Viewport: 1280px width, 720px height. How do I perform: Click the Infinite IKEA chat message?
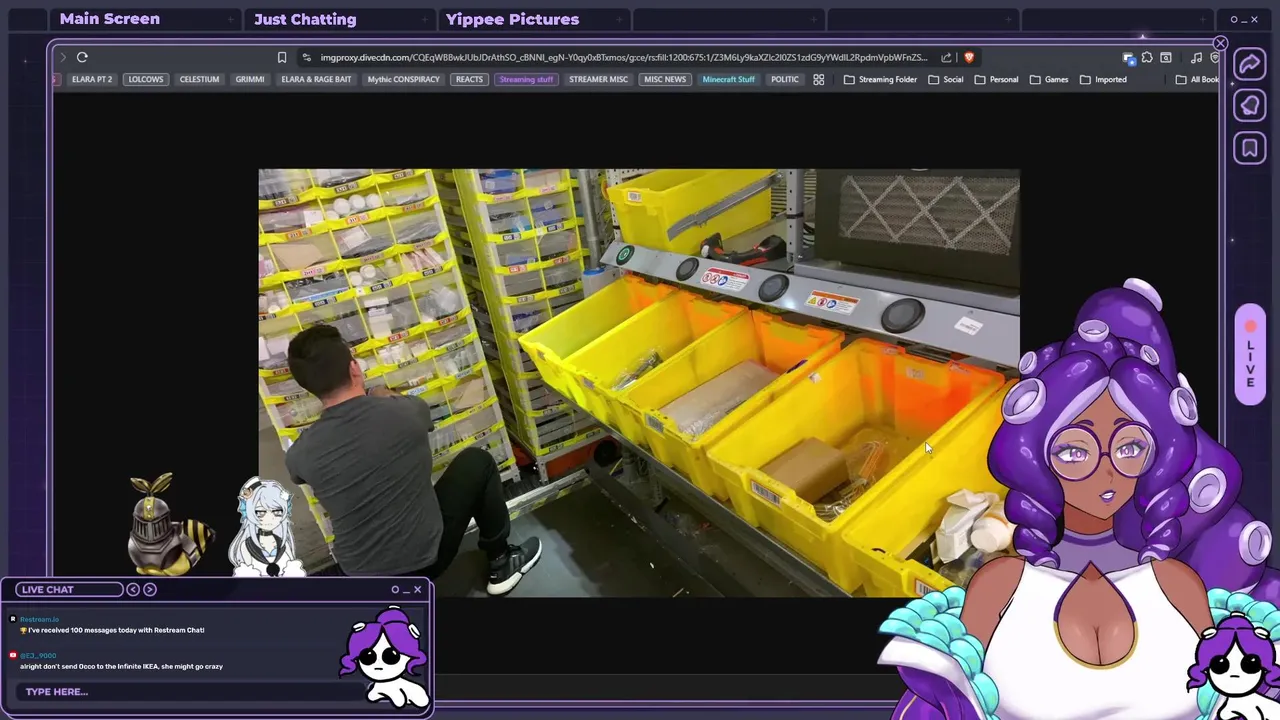(121, 666)
